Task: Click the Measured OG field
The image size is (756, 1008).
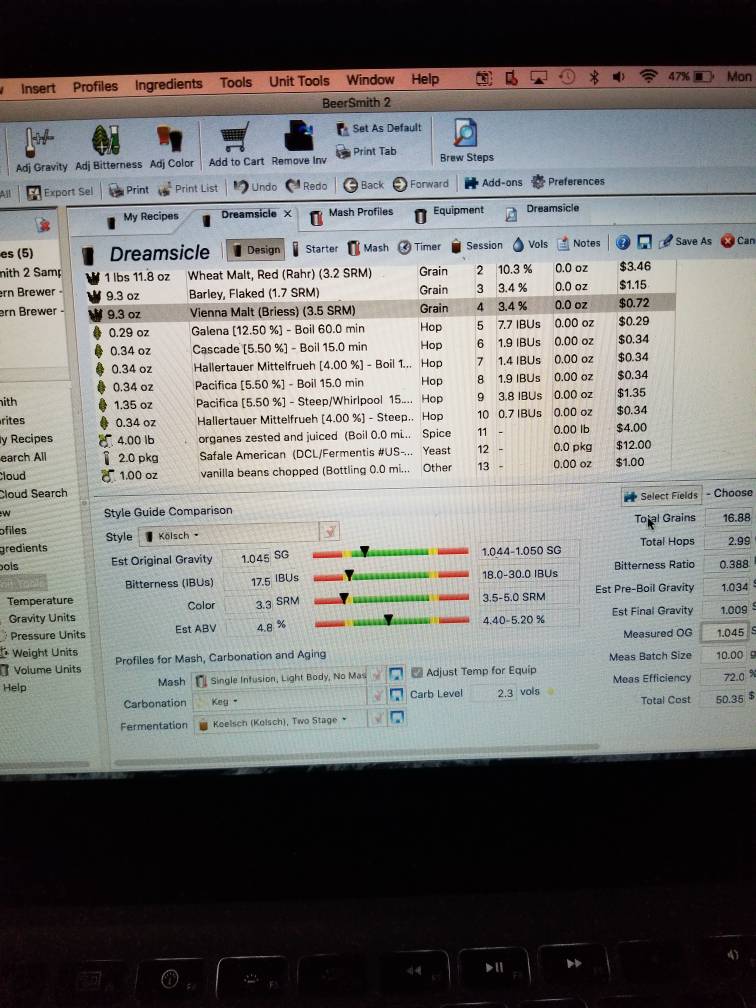Action: [x=724, y=633]
